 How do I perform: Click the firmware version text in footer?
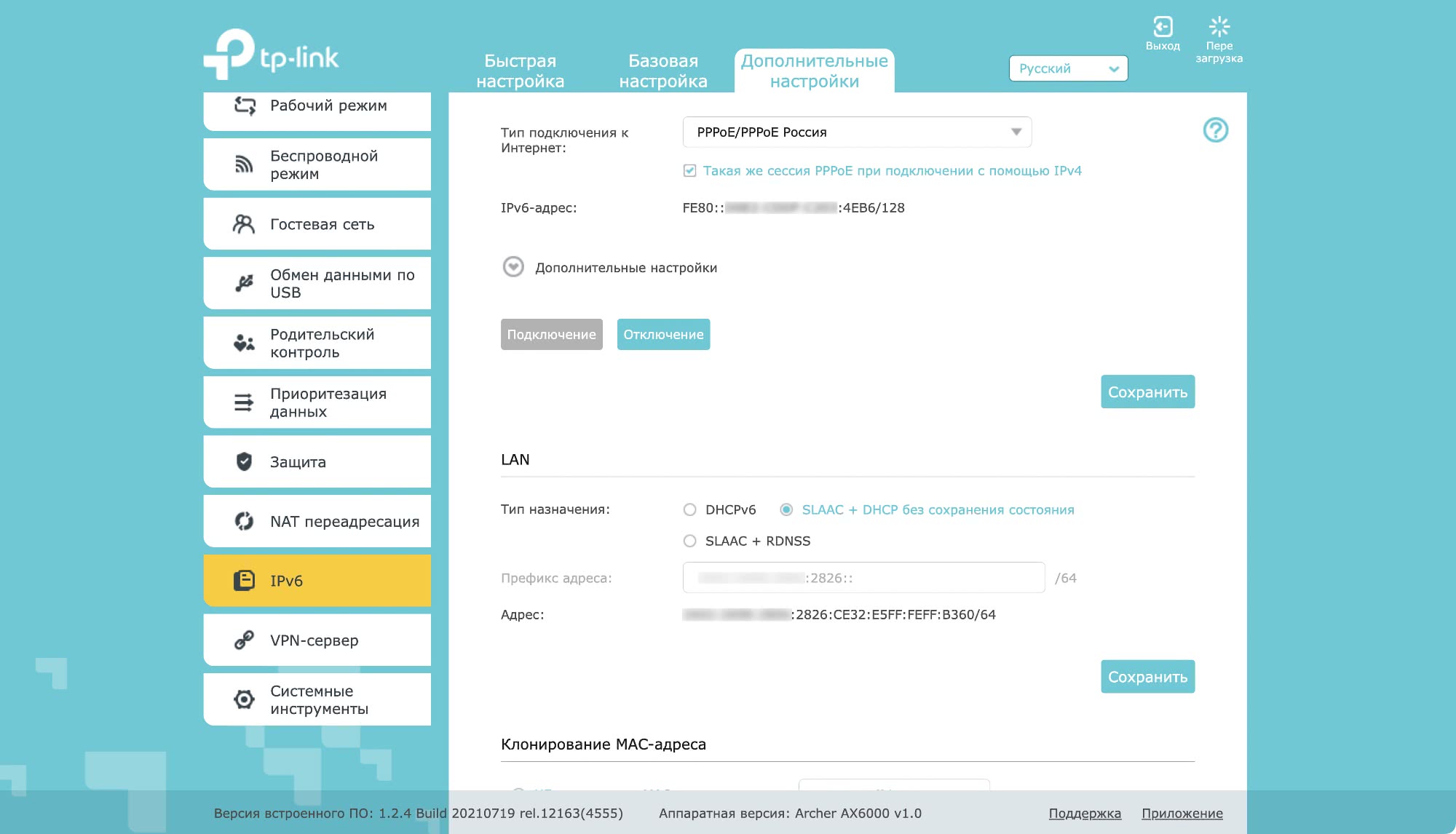(x=418, y=813)
